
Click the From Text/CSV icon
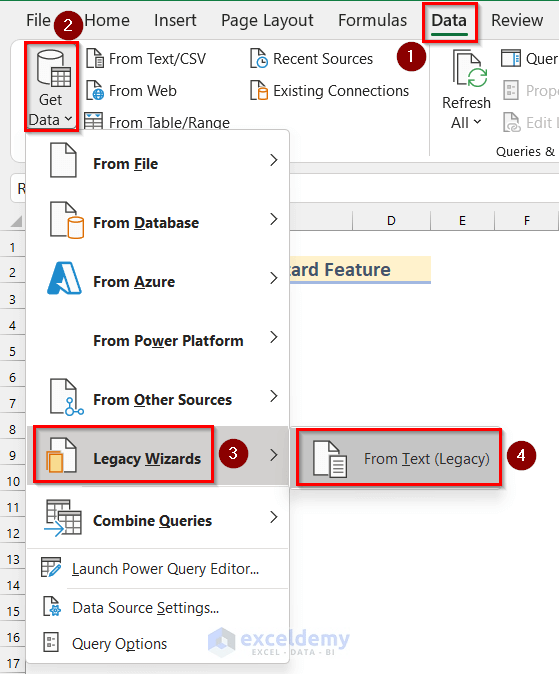pyautogui.click(x=95, y=58)
